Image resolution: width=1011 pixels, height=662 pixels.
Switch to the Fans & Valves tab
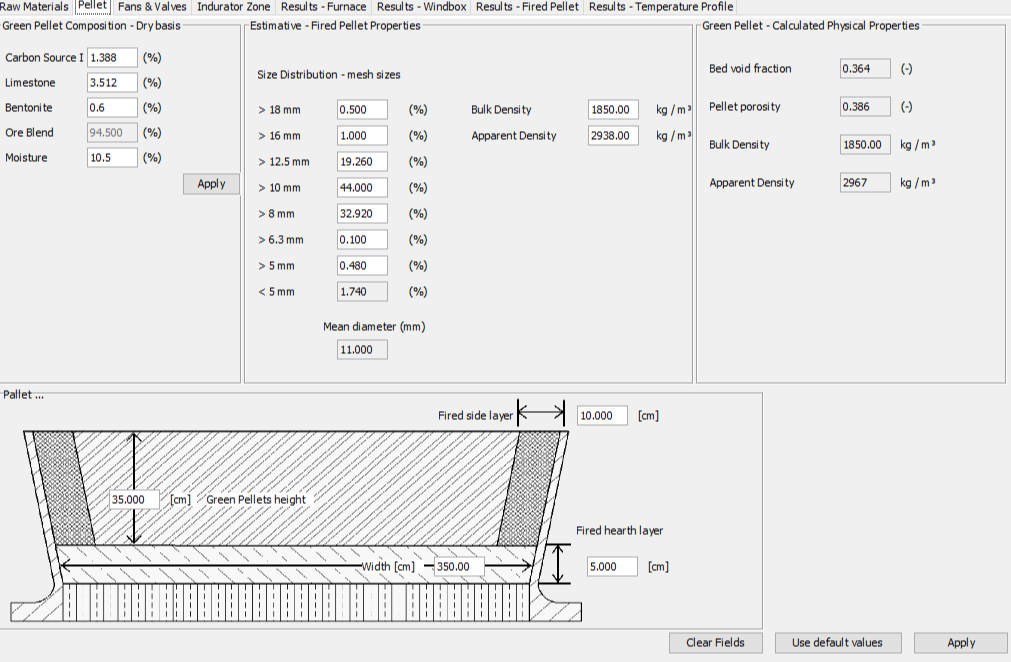(152, 7)
